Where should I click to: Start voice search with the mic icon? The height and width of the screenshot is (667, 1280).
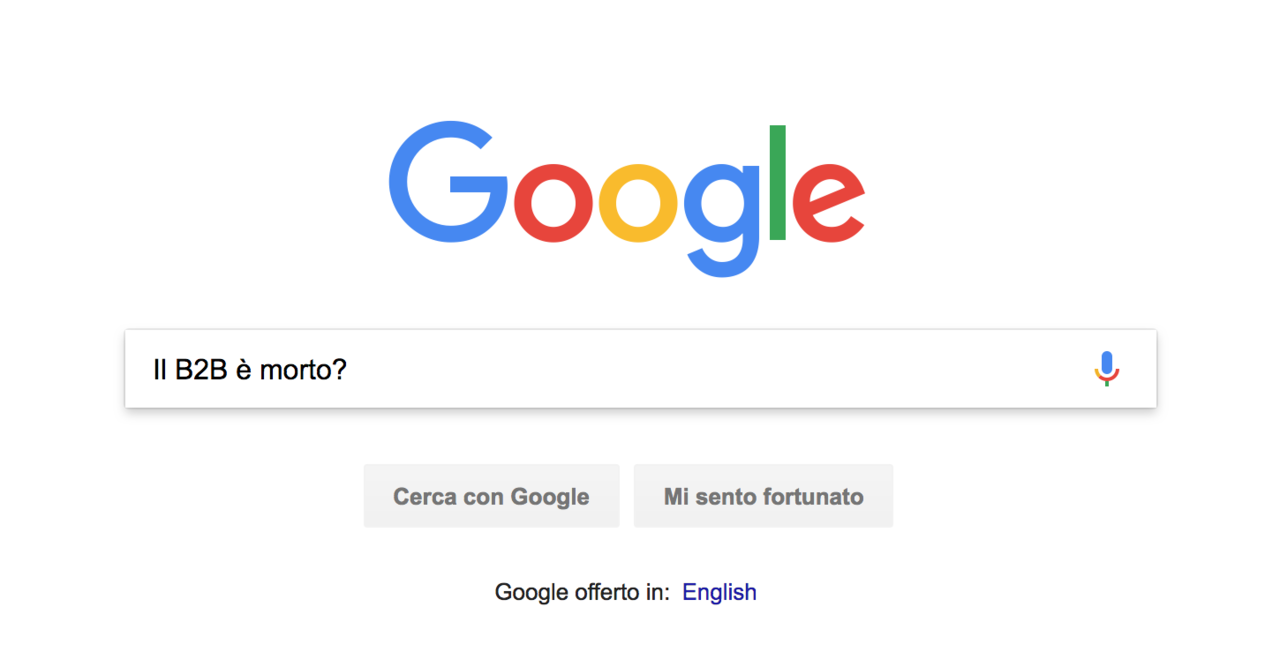point(1106,369)
